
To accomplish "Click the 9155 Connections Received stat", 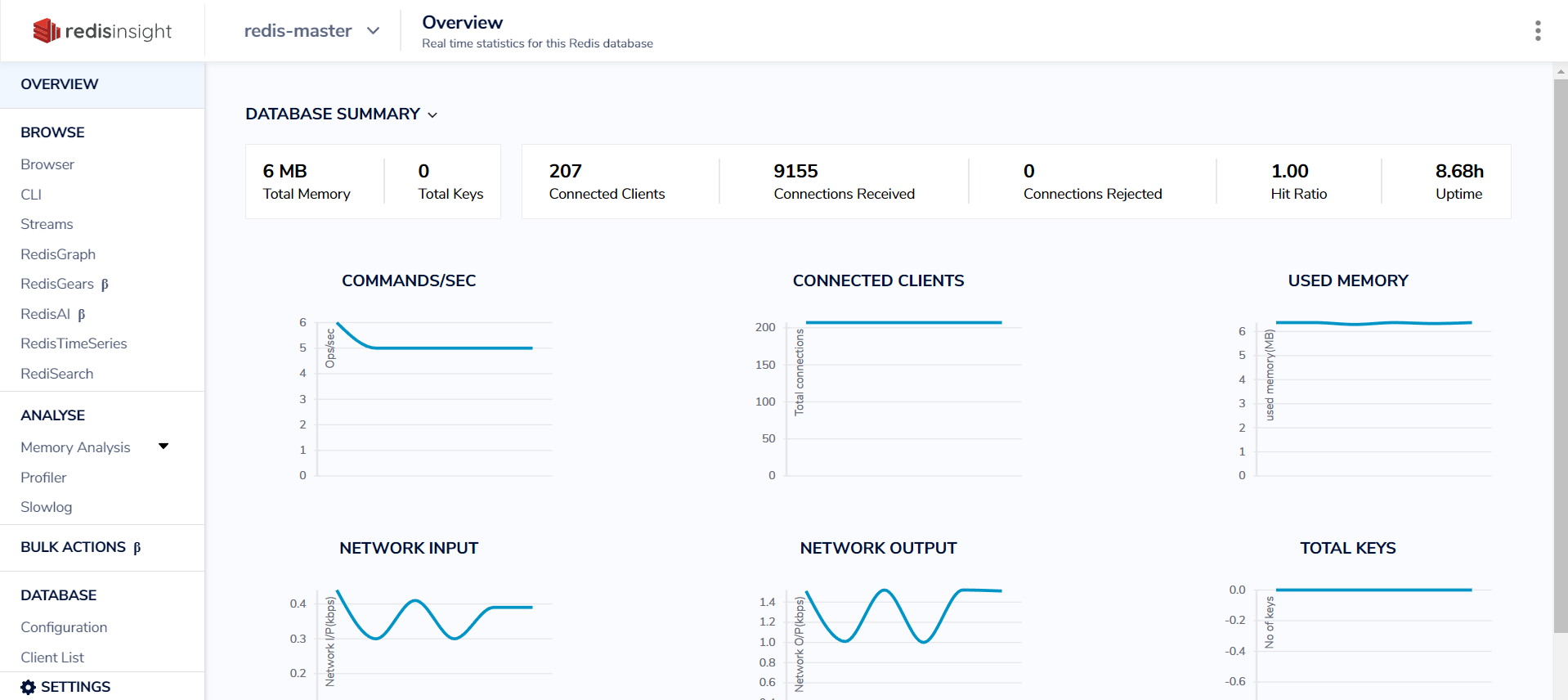I will pos(844,182).
